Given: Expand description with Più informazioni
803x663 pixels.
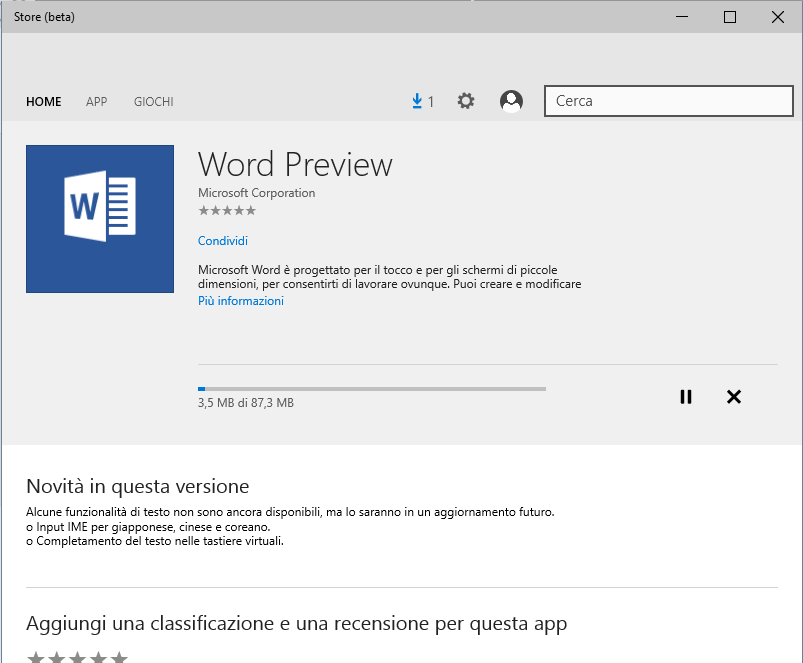Looking at the screenshot, I should point(241,301).
